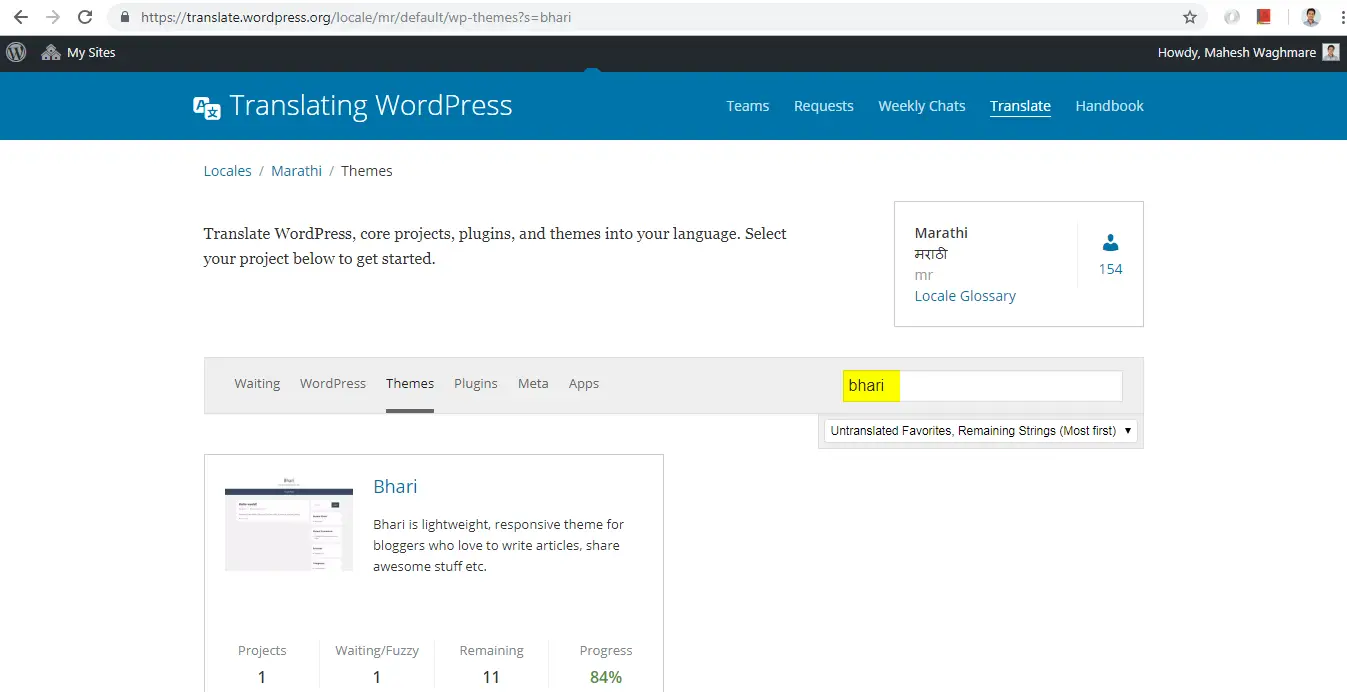This screenshot has height=692, width=1347.
Task: Go to Marathi breadcrumb link
Action: pos(297,171)
